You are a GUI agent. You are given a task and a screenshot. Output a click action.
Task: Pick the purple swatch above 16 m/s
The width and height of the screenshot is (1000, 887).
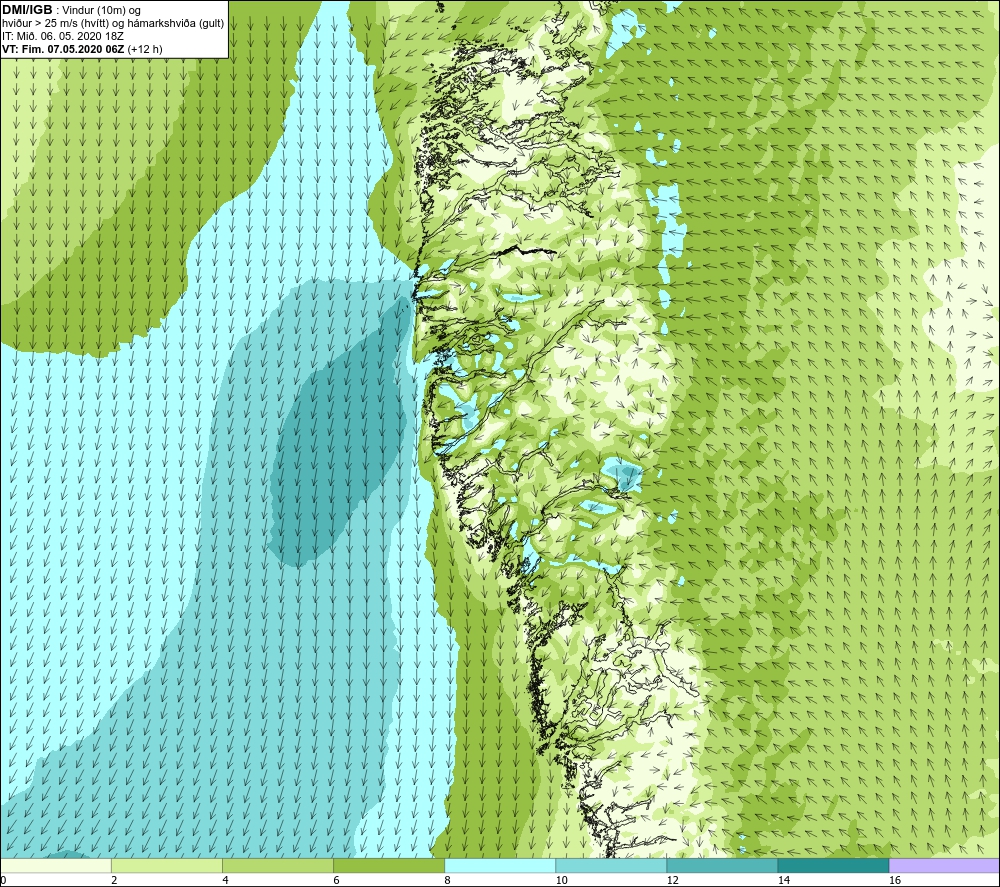tap(945, 866)
